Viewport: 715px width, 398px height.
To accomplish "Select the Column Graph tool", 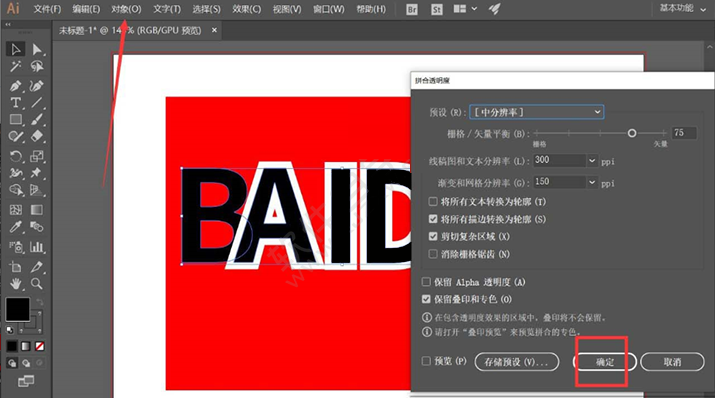I will tap(37, 247).
